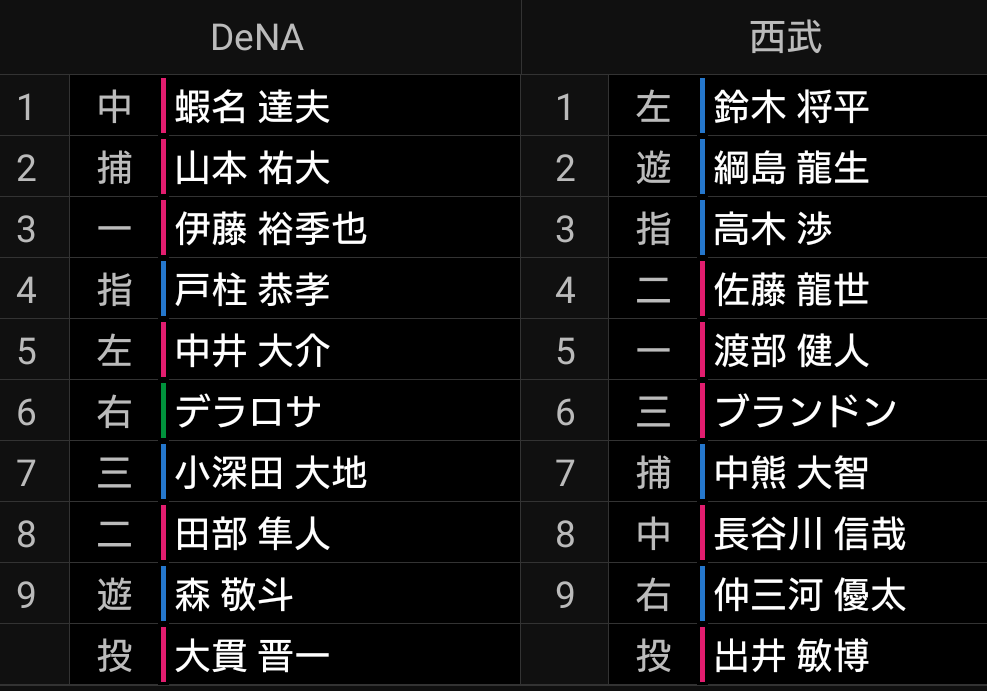Select the DeNA team header
The width and height of the screenshot is (987, 691).
pyautogui.click(x=257, y=38)
